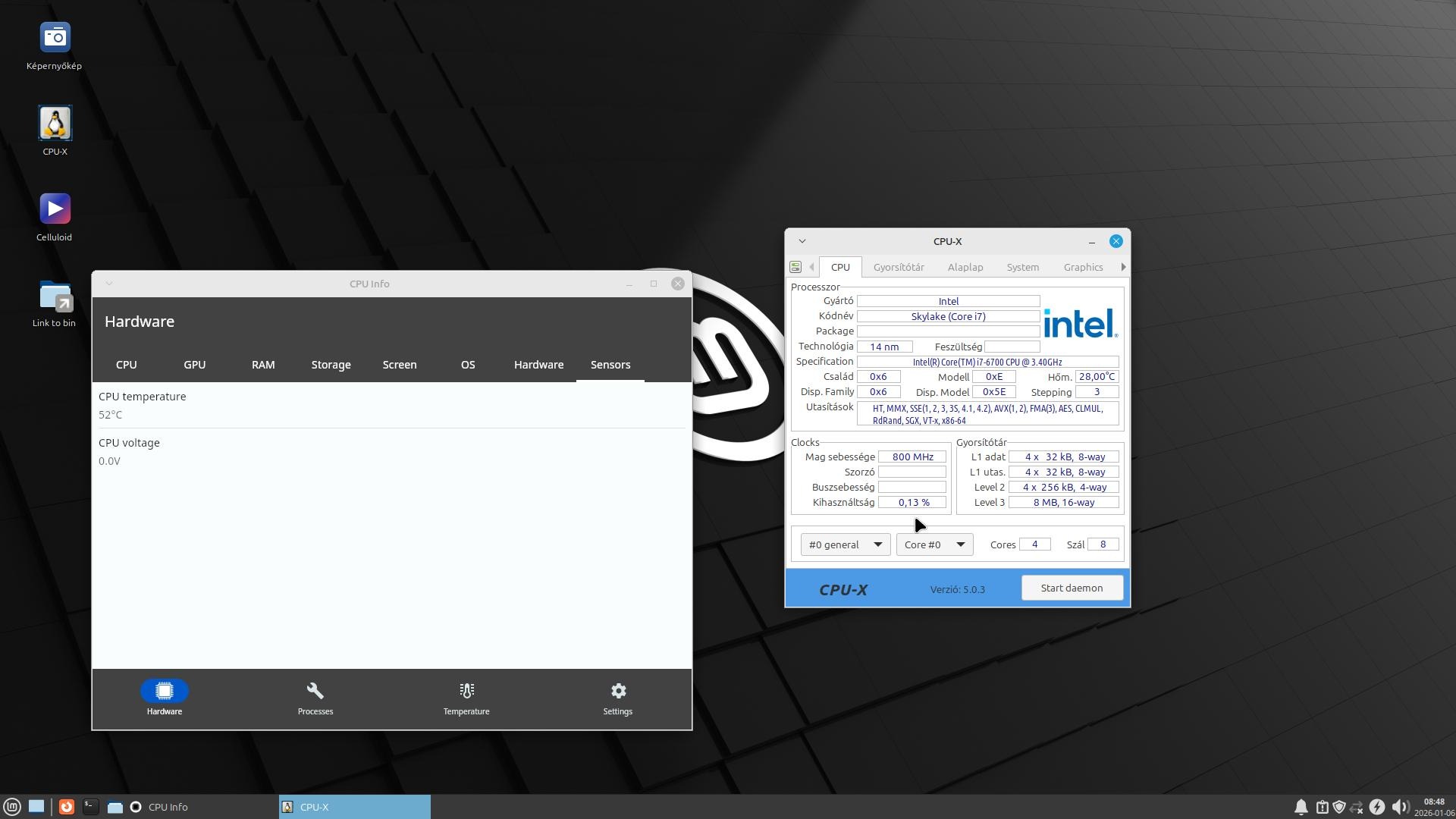Select the GPU tab in CPU Info
Viewport: 1456px width, 819px height.
pos(194,365)
